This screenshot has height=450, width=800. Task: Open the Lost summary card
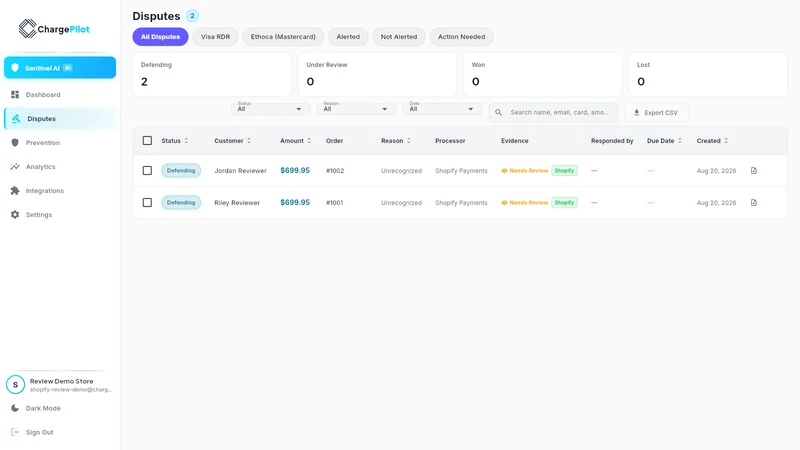pos(708,74)
